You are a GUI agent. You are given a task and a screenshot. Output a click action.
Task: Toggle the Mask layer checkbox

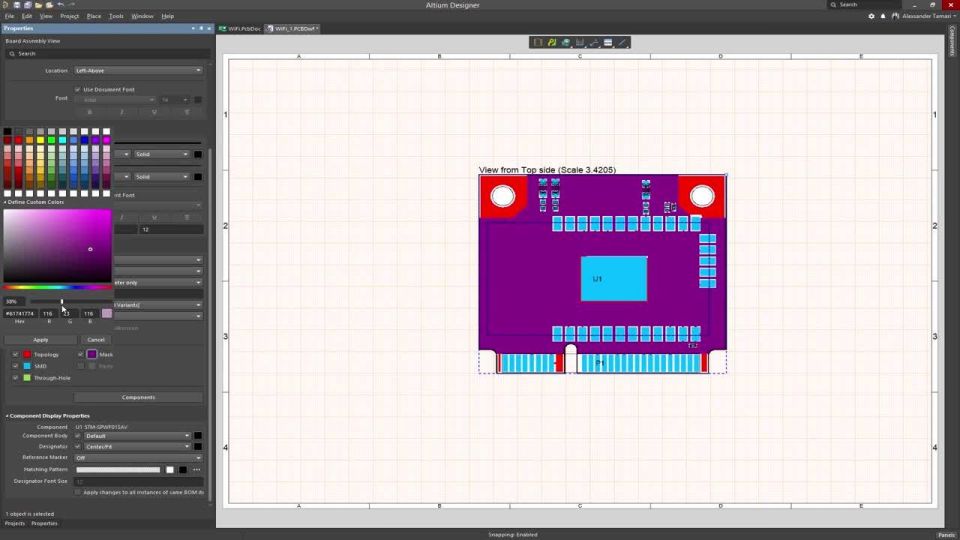tap(80, 354)
